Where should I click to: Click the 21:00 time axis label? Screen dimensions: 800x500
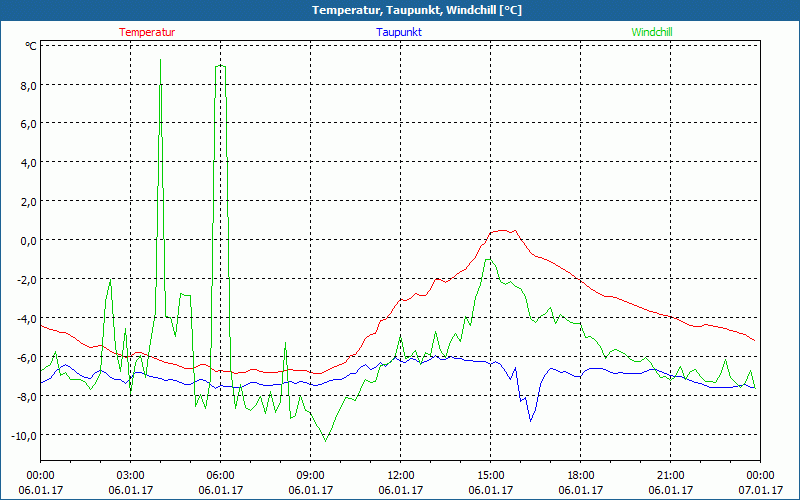point(670,476)
